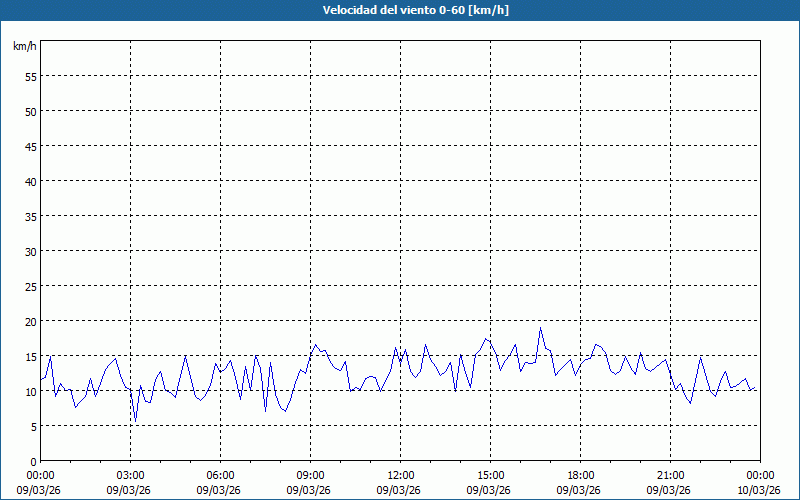Viewport: 800px width, 500px height.
Task: Click the '10/03/26' end date label
Action: [x=758, y=490]
